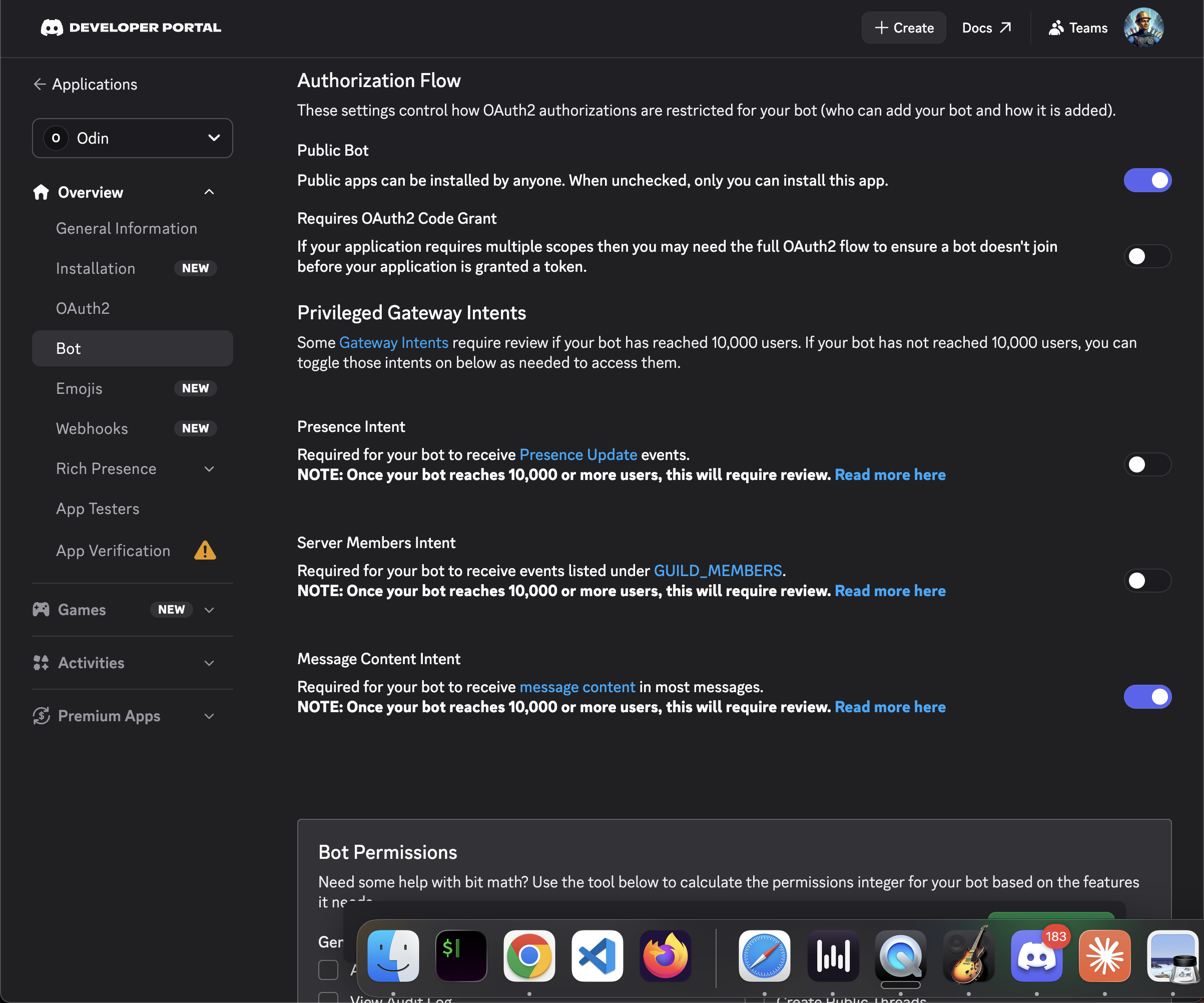Expand the Games section chevron
Viewport: 1204px width, 1003px height.
click(x=209, y=610)
